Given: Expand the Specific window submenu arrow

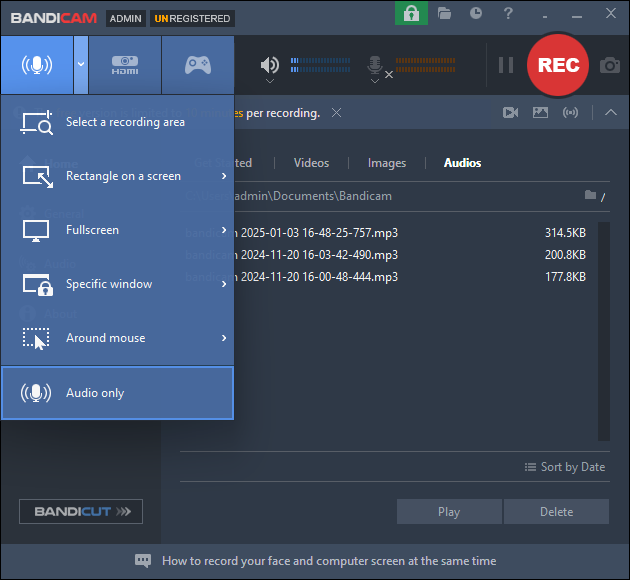Looking at the screenshot, I should (x=224, y=284).
